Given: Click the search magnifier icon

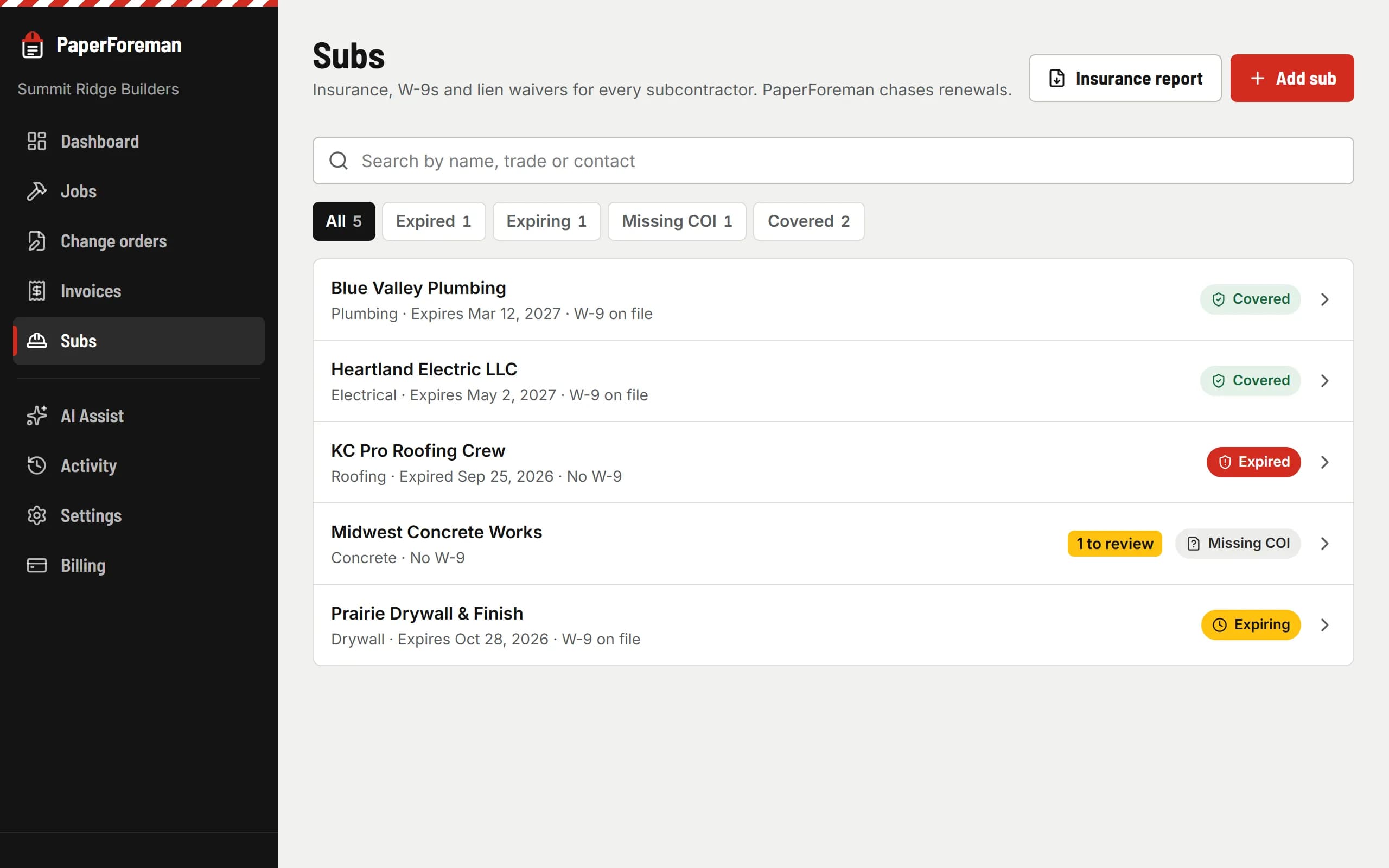Looking at the screenshot, I should pos(339,161).
